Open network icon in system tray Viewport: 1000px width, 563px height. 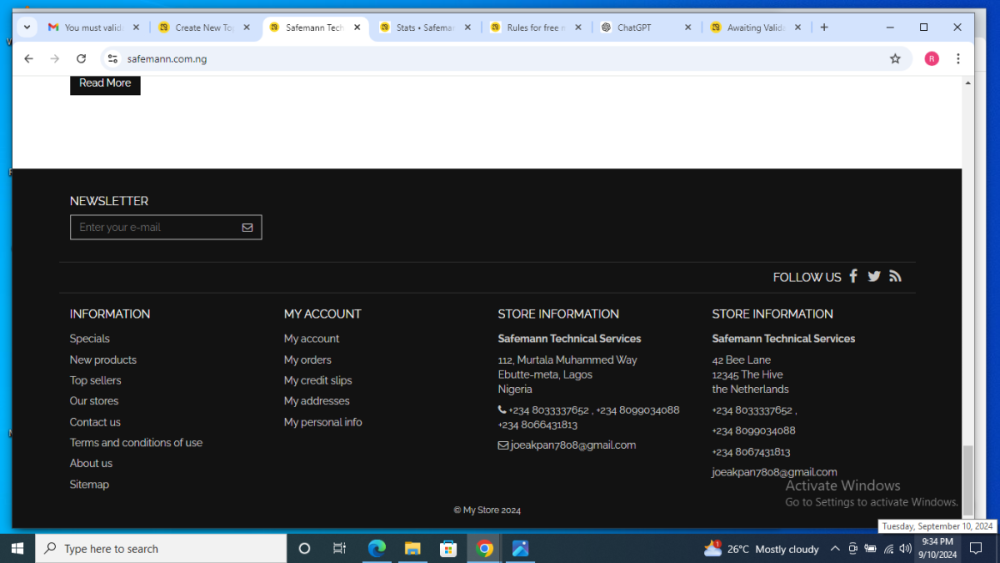tap(888, 549)
